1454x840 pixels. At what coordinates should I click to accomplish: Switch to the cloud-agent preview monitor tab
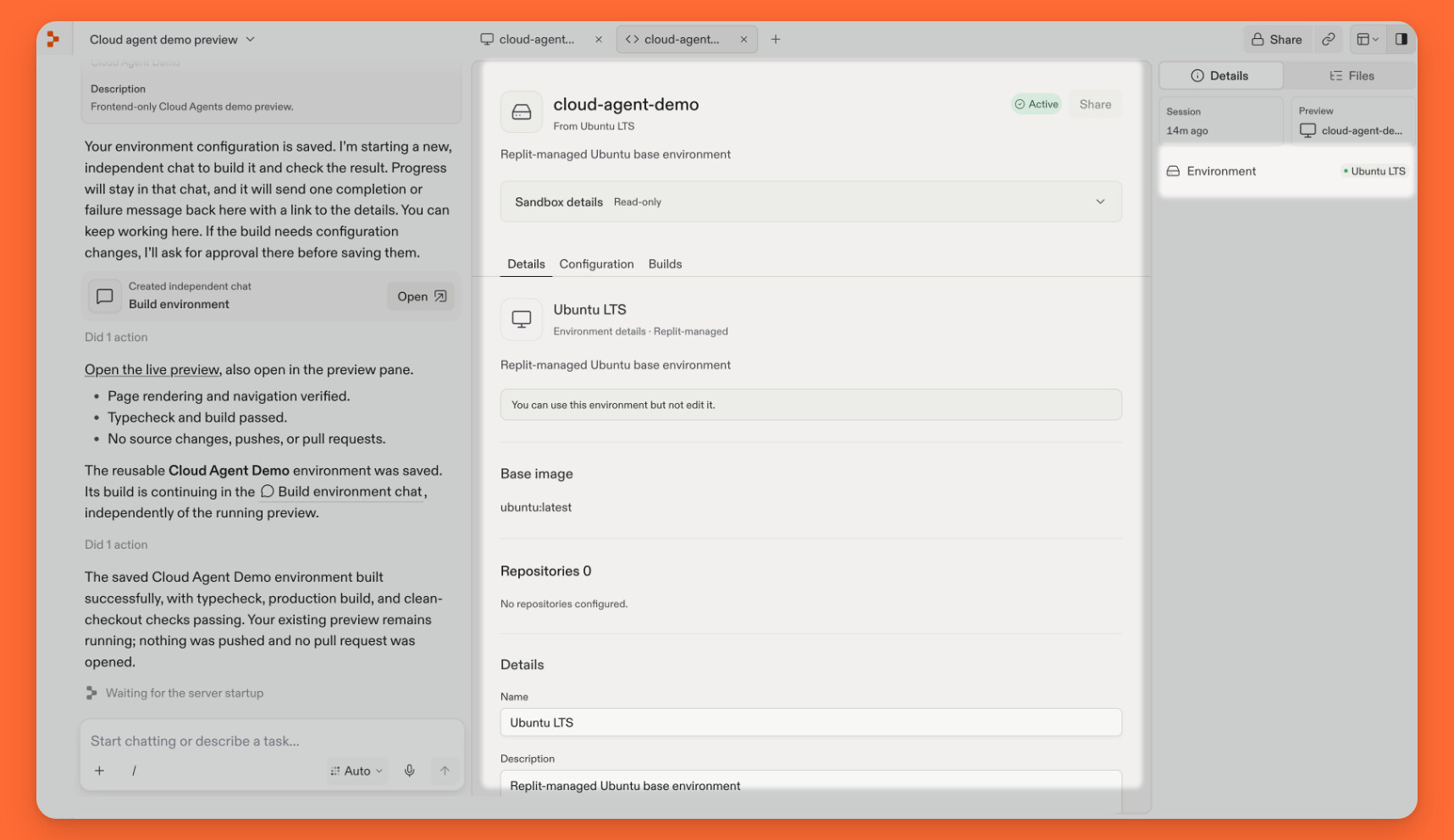coord(536,40)
